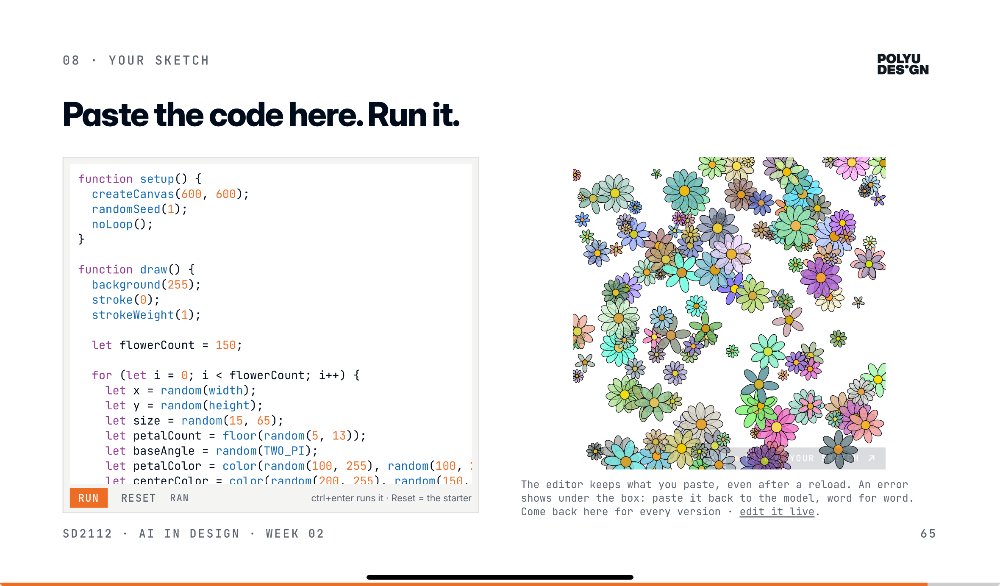Click the '08 · YOUR SKETCH' section header
The height and width of the screenshot is (586, 1000).
(x=136, y=61)
